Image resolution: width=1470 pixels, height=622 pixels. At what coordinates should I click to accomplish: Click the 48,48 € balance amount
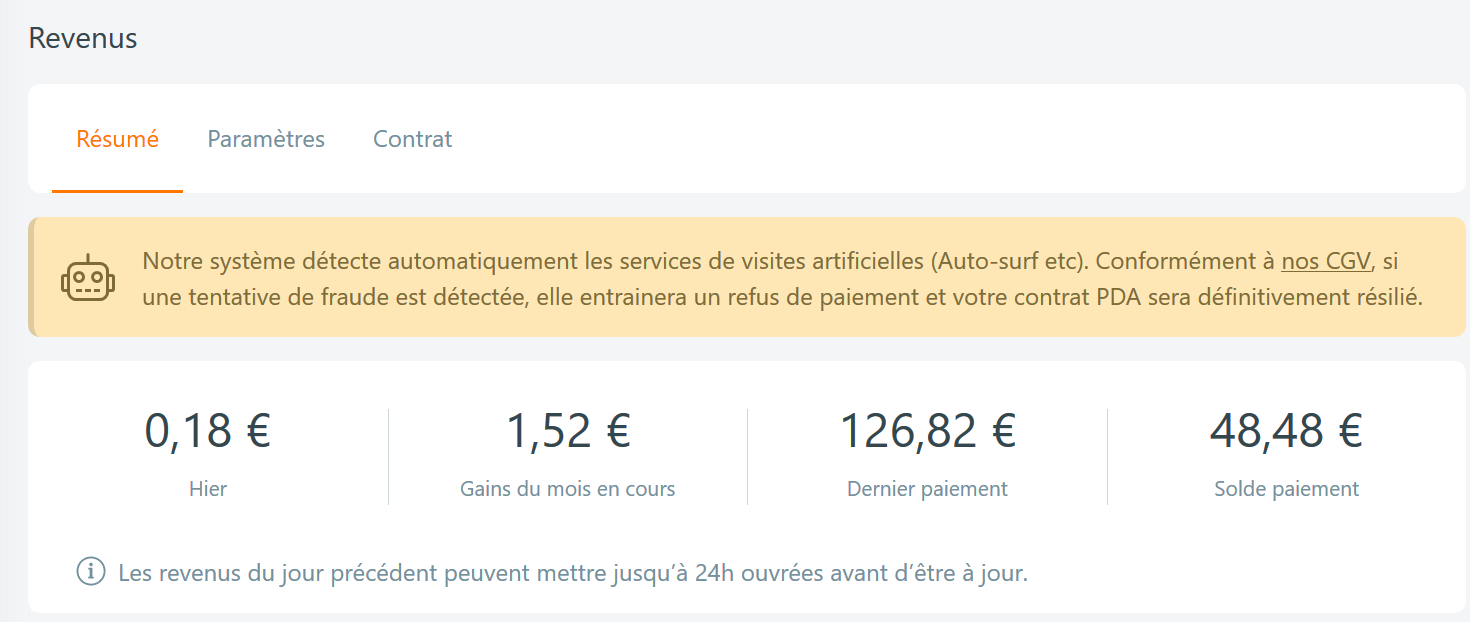click(1286, 431)
